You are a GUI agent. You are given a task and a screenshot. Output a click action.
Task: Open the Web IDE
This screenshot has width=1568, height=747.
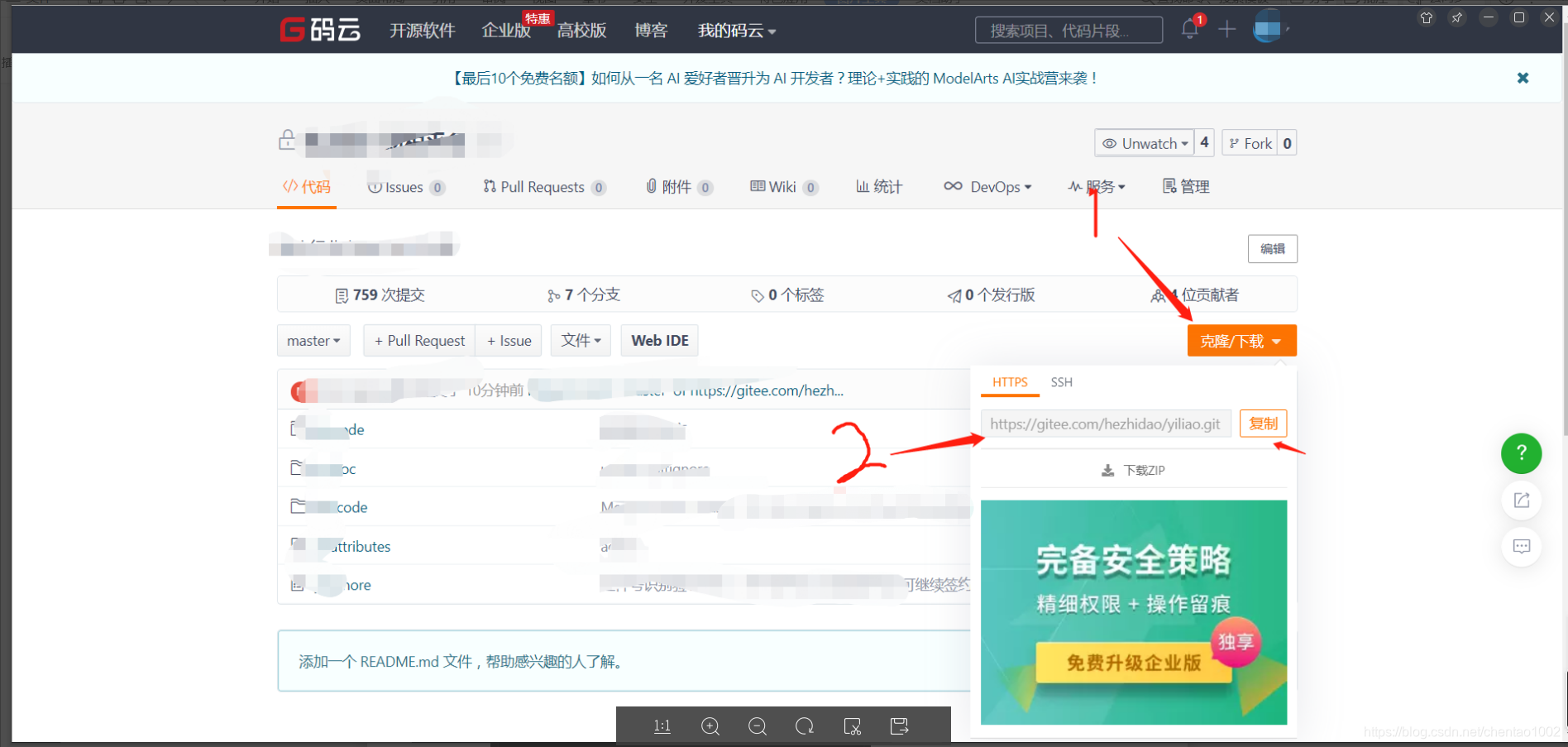(x=660, y=341)
